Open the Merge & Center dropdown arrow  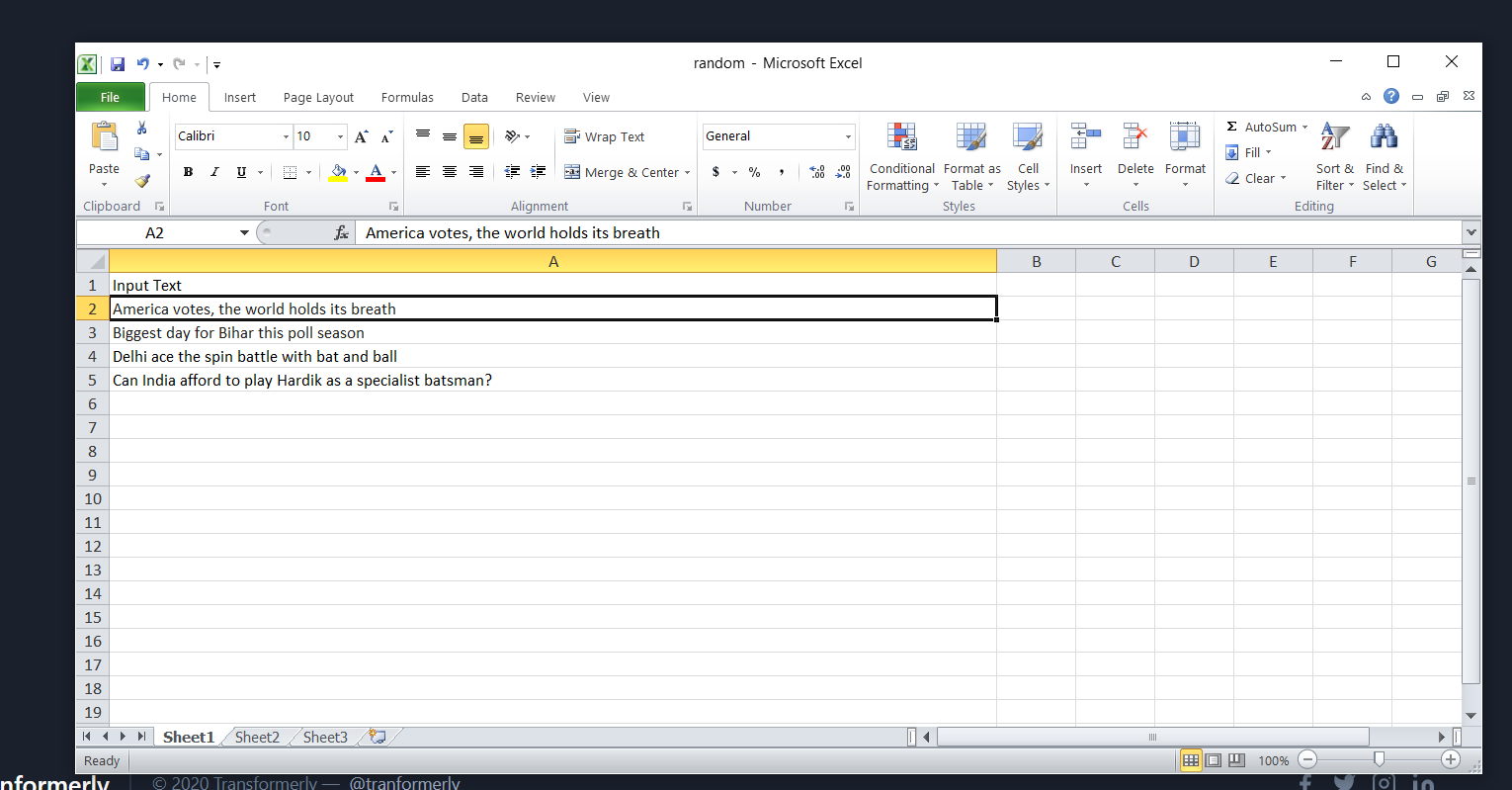coord(688,172)
